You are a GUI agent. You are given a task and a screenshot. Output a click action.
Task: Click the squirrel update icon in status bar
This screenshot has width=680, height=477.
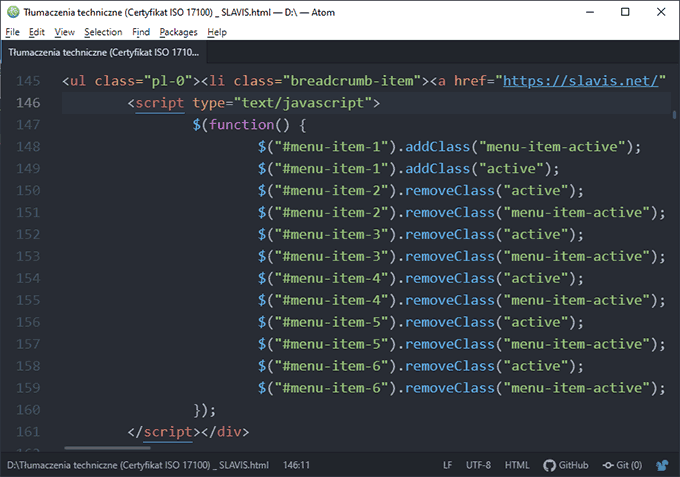pos(662,465)
